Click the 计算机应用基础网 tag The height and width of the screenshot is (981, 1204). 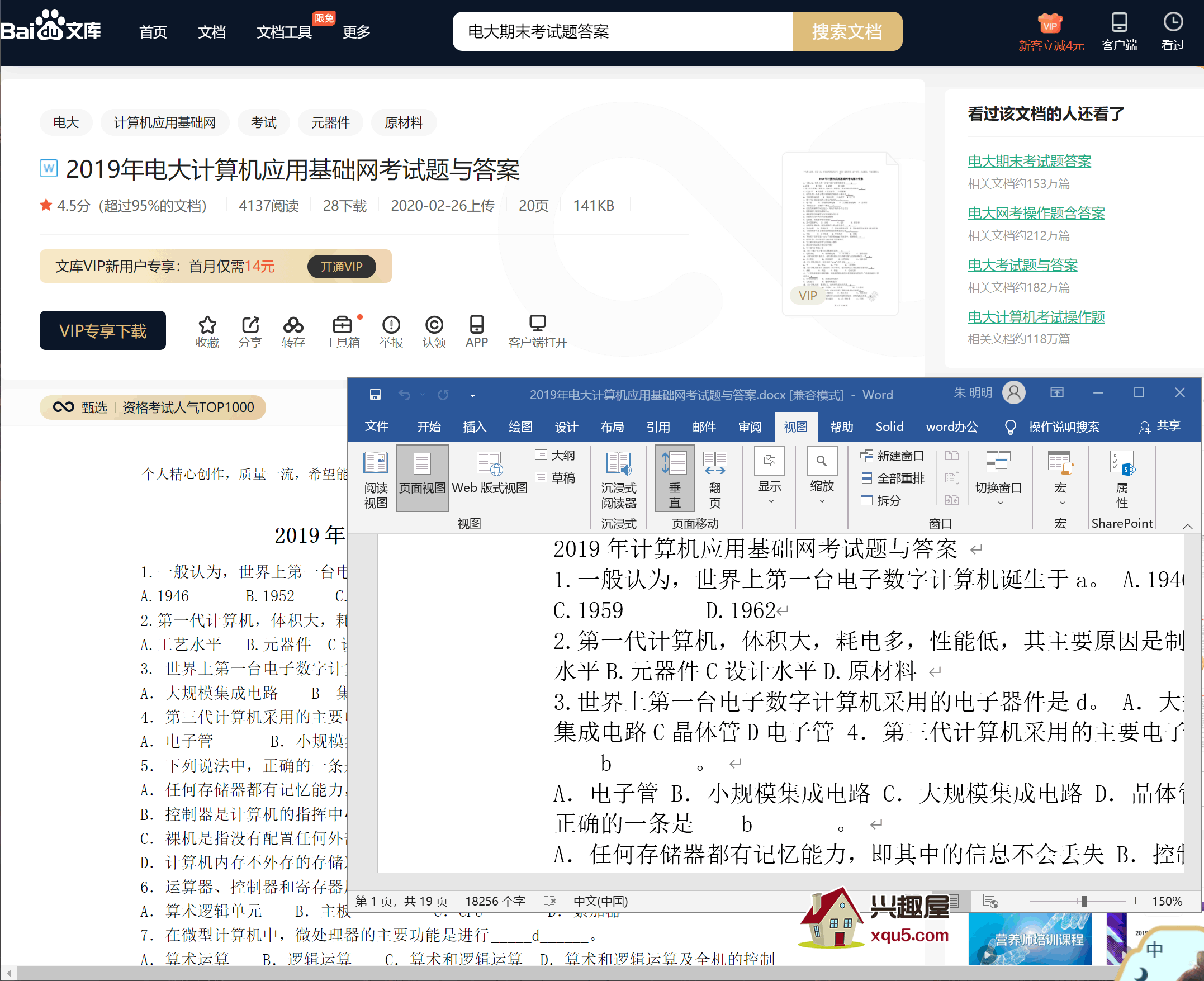click(x=164, y=122)
